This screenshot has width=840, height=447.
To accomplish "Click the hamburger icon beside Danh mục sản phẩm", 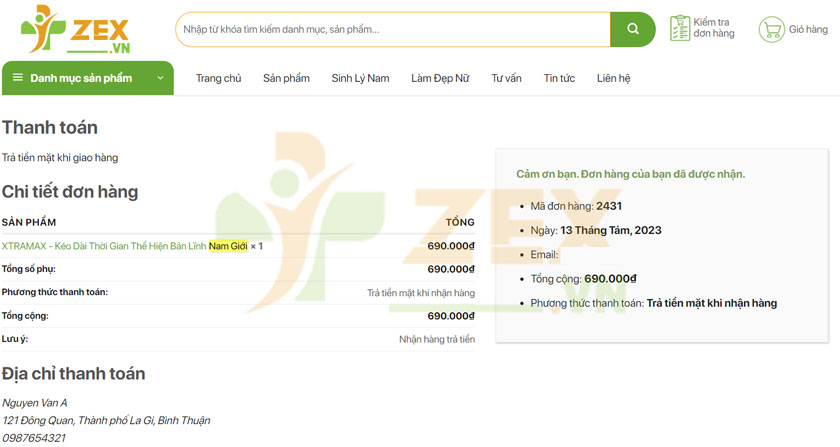I will pyautogui.click(x=17, y=78).
